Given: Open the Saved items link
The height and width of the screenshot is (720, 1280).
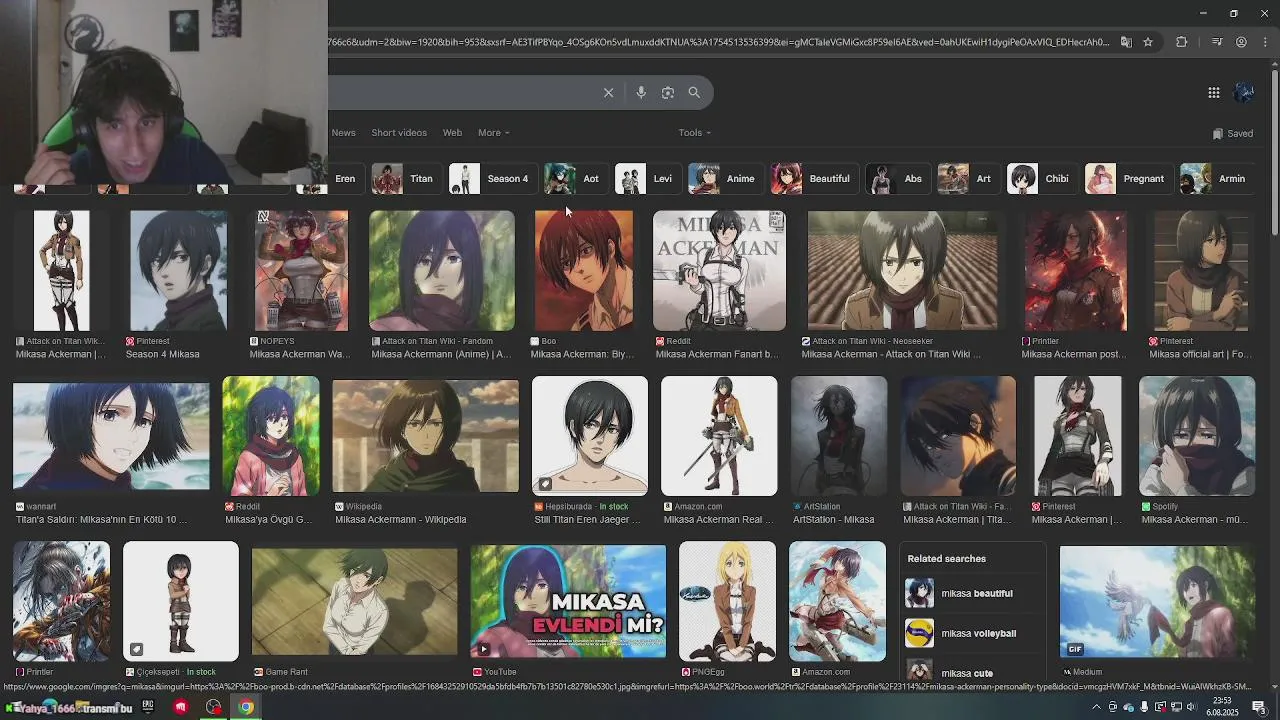Looking at the screenshot, I should click(x=1232, y=133).
